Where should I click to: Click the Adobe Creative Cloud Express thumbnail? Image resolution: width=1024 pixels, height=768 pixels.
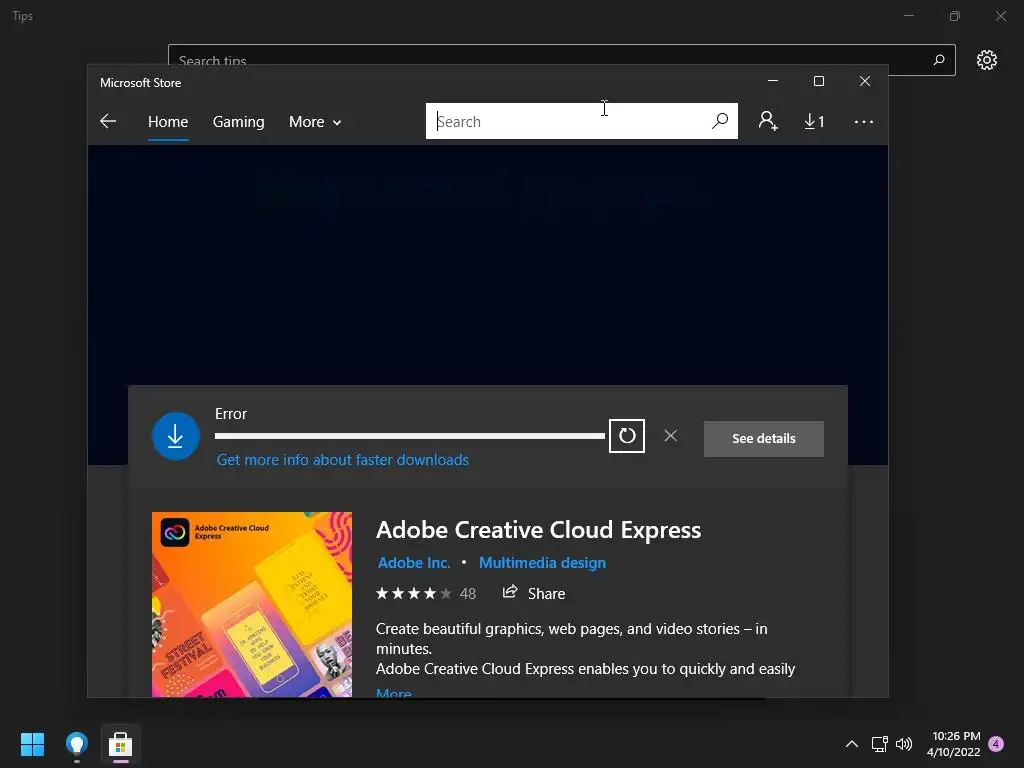click(x=252, y=604)
